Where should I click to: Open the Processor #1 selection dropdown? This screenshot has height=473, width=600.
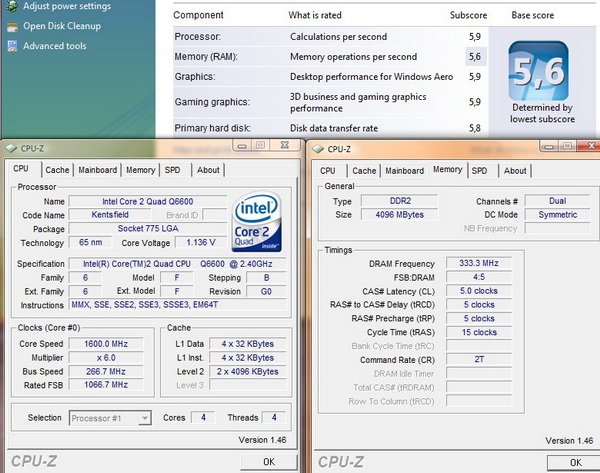click(110, 418)
